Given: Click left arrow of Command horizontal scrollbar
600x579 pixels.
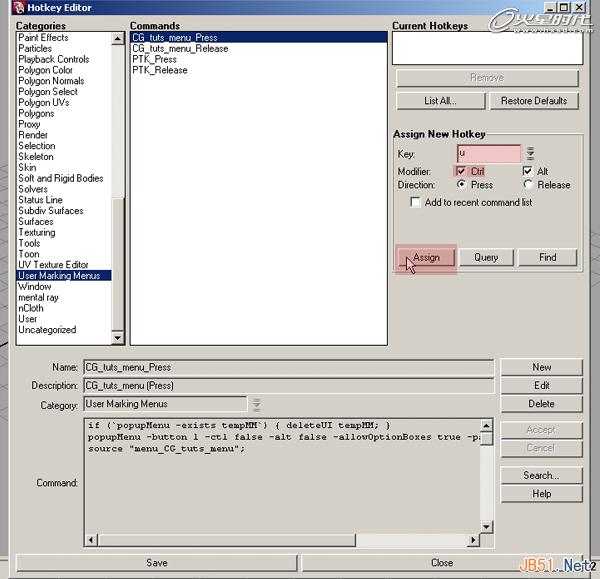Looking at the screenshot, I should tap(91, 540).
